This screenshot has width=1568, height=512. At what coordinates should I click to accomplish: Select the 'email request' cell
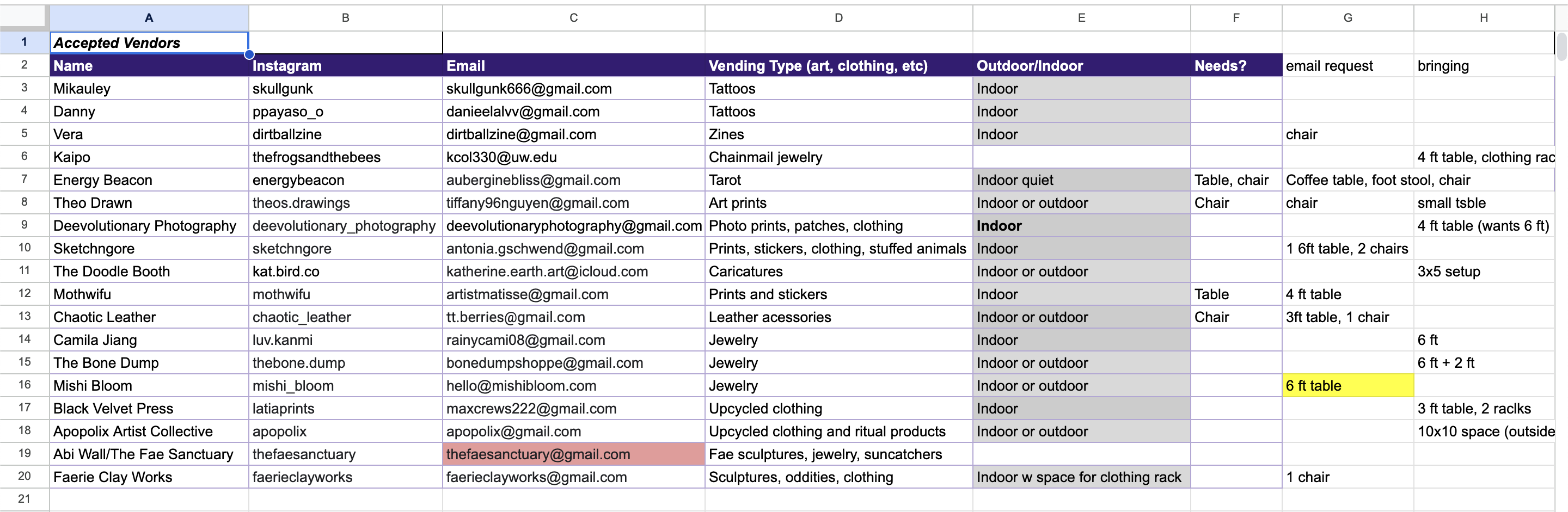1347,65
